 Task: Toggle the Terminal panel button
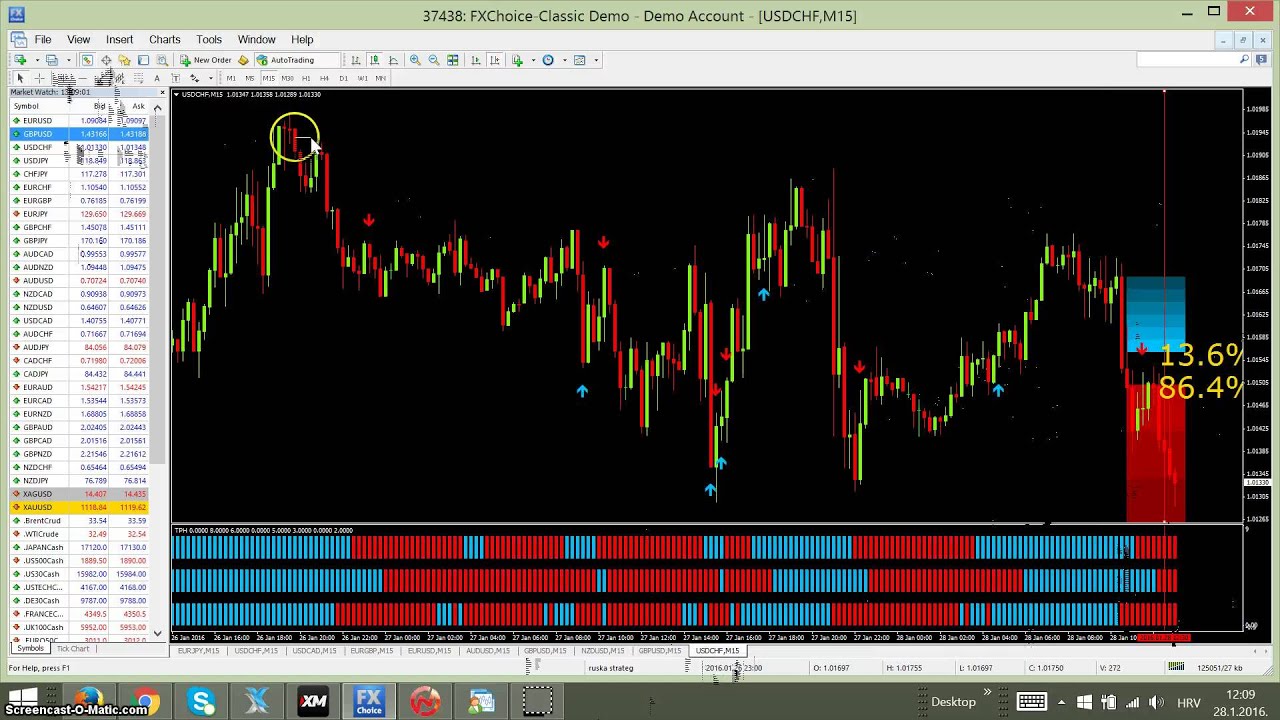tap(143, 60)
